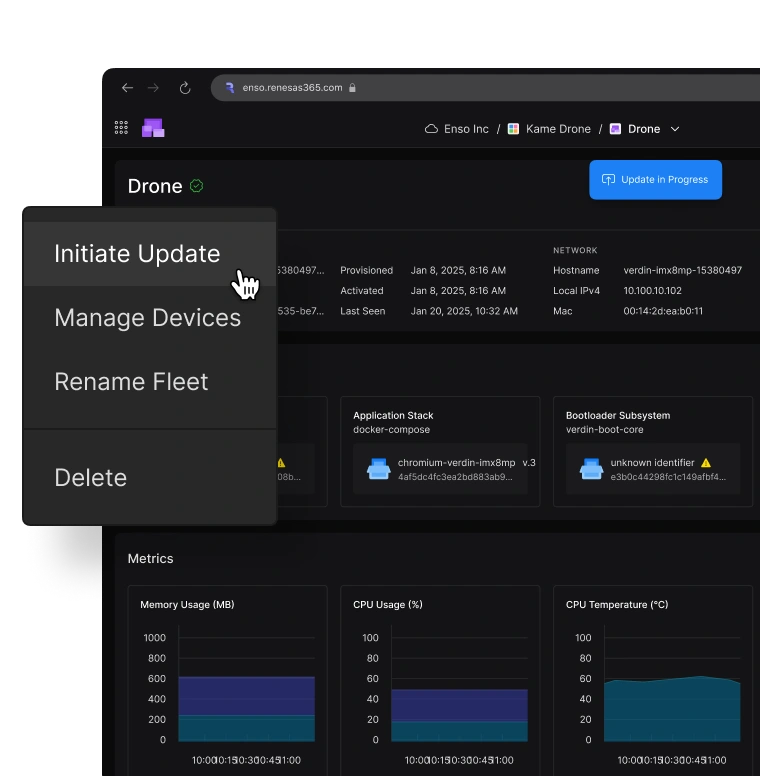Select Rename Fleet menu option
Image resolution: width=760 pixels, height=776 pixels.
[131, 382]
